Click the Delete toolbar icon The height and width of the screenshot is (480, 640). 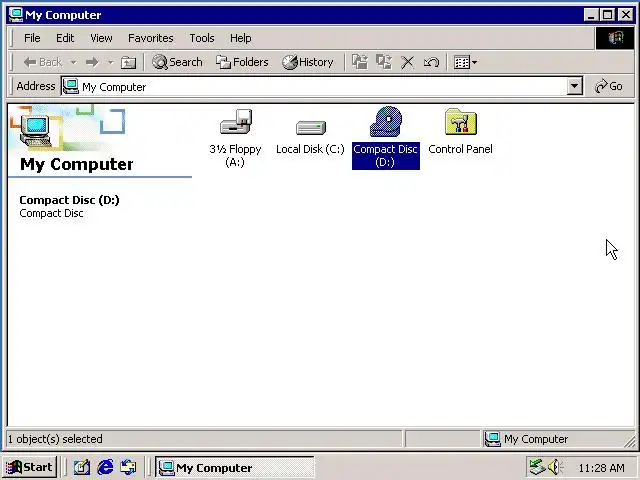[407, 62]
